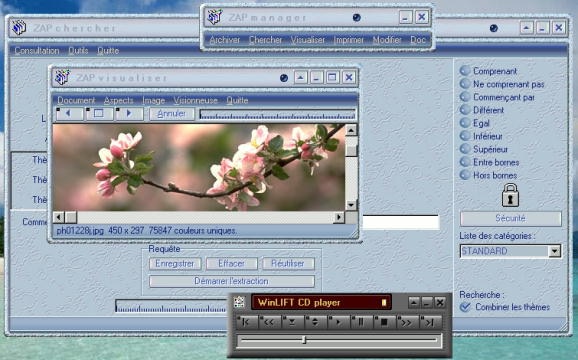Open the Visualiser menu in ZAP manager

[x=308, y=40]
